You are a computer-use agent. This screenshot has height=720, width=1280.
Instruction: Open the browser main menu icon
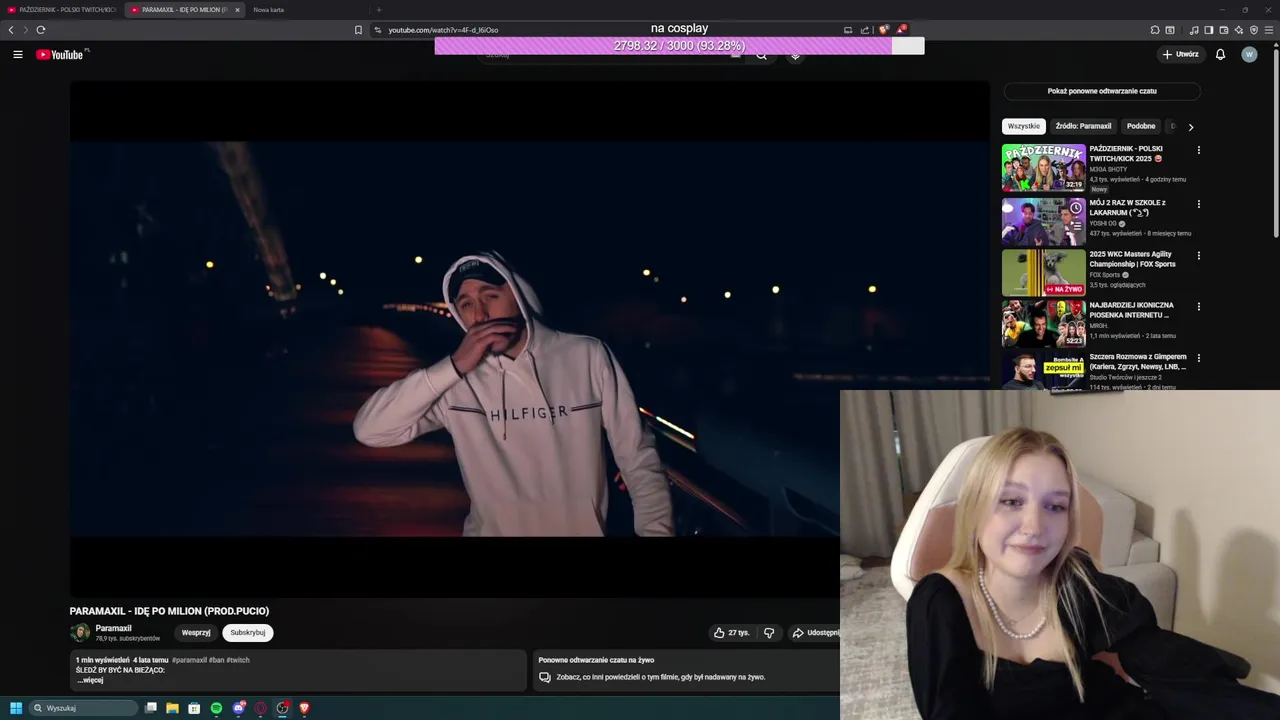(x=1269, y=30)
